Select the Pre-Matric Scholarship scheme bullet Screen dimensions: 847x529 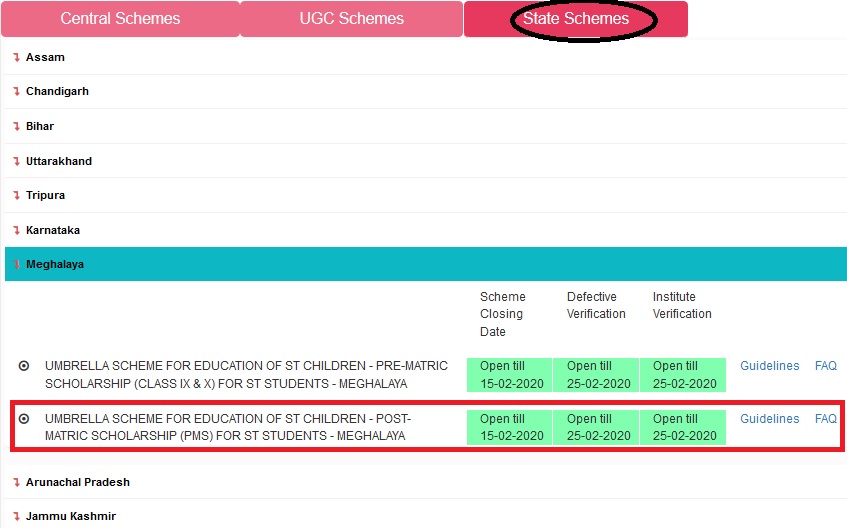click(24, 366)
